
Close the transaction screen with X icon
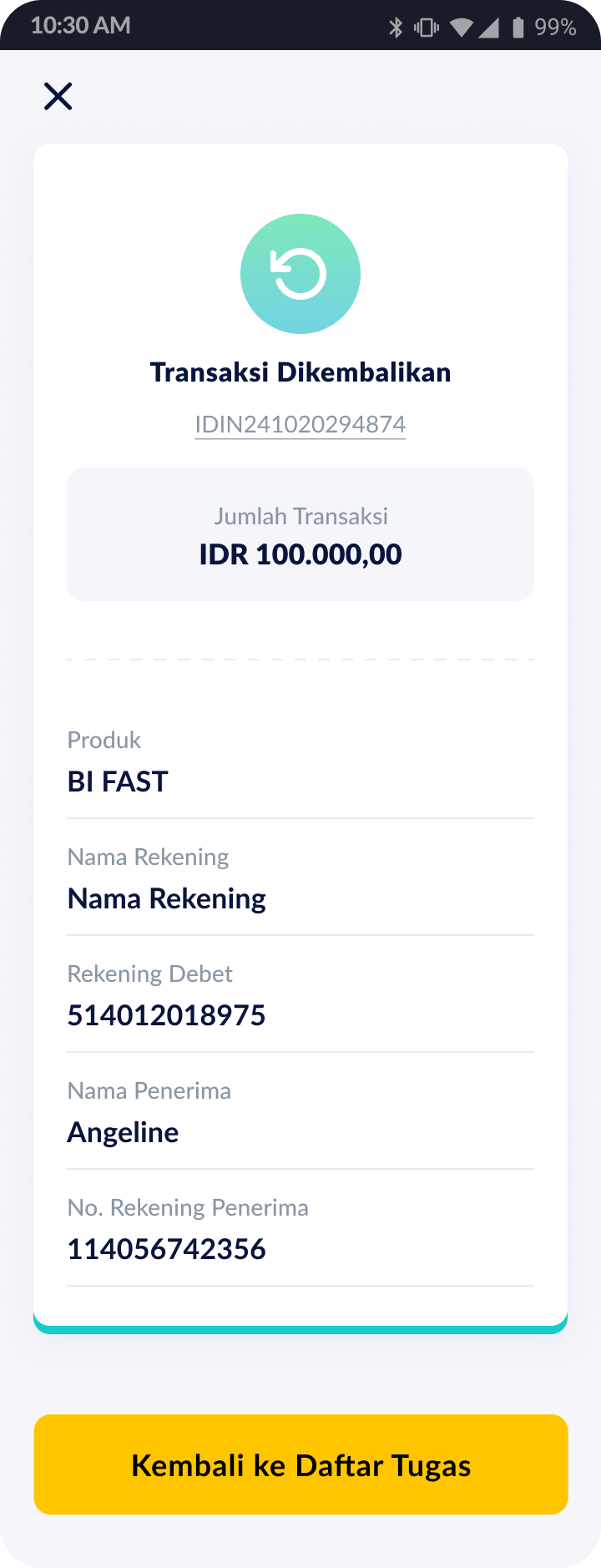[x=58, y=96]
